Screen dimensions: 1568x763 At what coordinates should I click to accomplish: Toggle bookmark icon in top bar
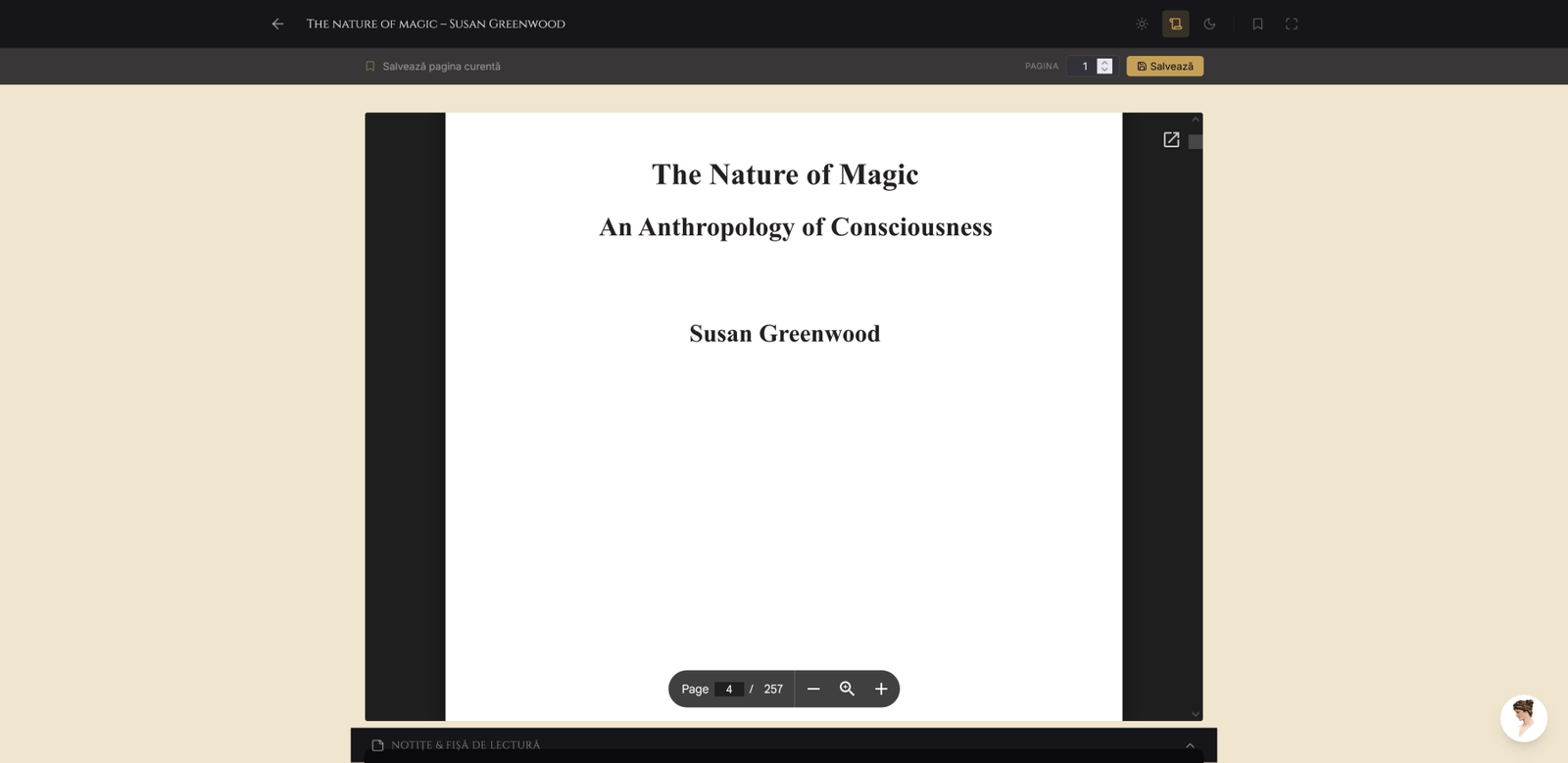pyautogui.click(x=1257, y=24)
